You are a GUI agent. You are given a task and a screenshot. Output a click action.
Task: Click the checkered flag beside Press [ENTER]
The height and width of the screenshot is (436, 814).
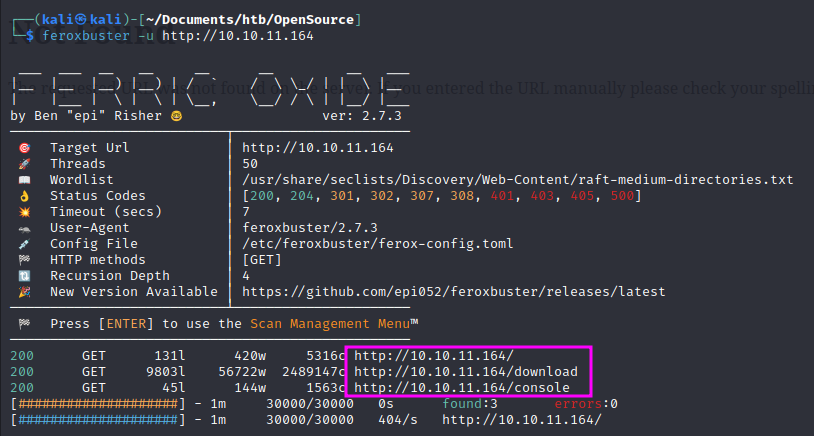click(24, 324)
